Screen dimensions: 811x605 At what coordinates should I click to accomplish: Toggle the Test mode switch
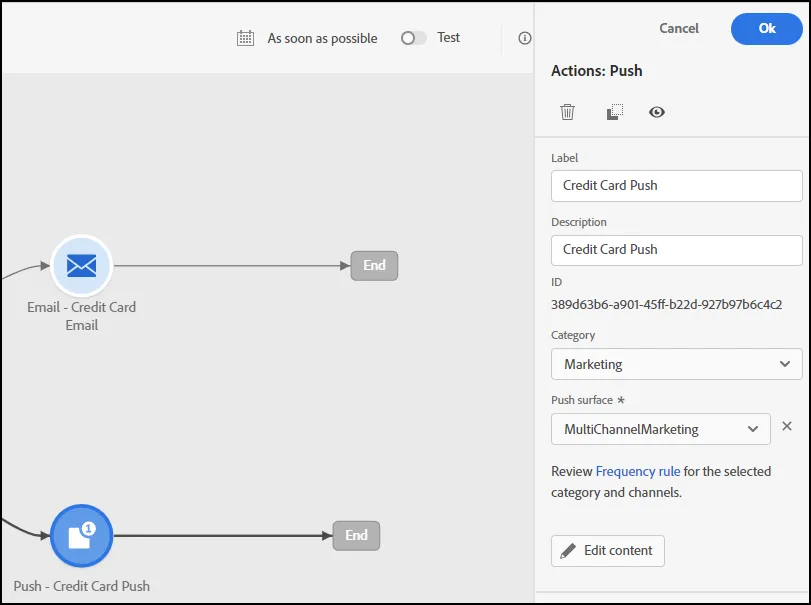point(413,38)
